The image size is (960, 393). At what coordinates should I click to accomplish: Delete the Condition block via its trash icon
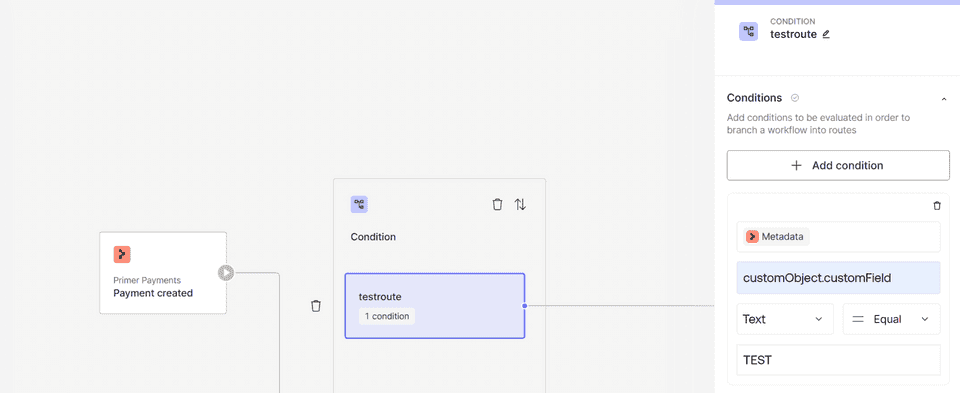point(498,204)
